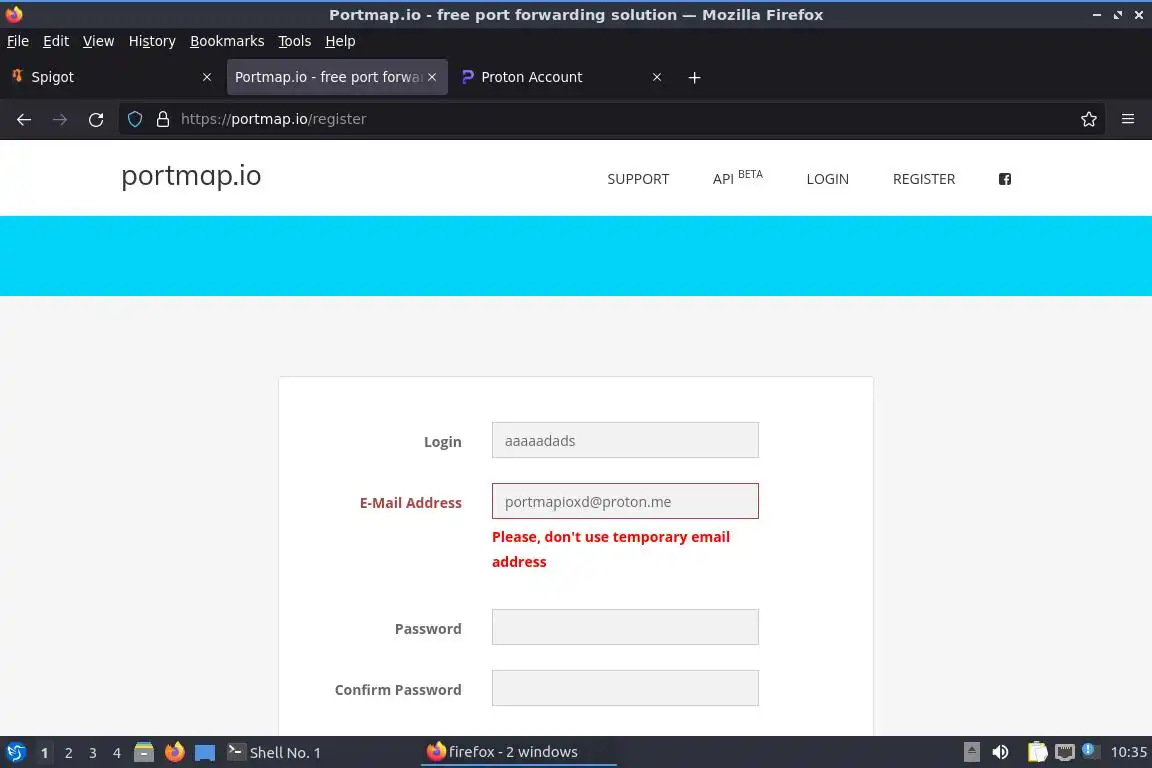Switch to workspace 1

tap(44, 753)
